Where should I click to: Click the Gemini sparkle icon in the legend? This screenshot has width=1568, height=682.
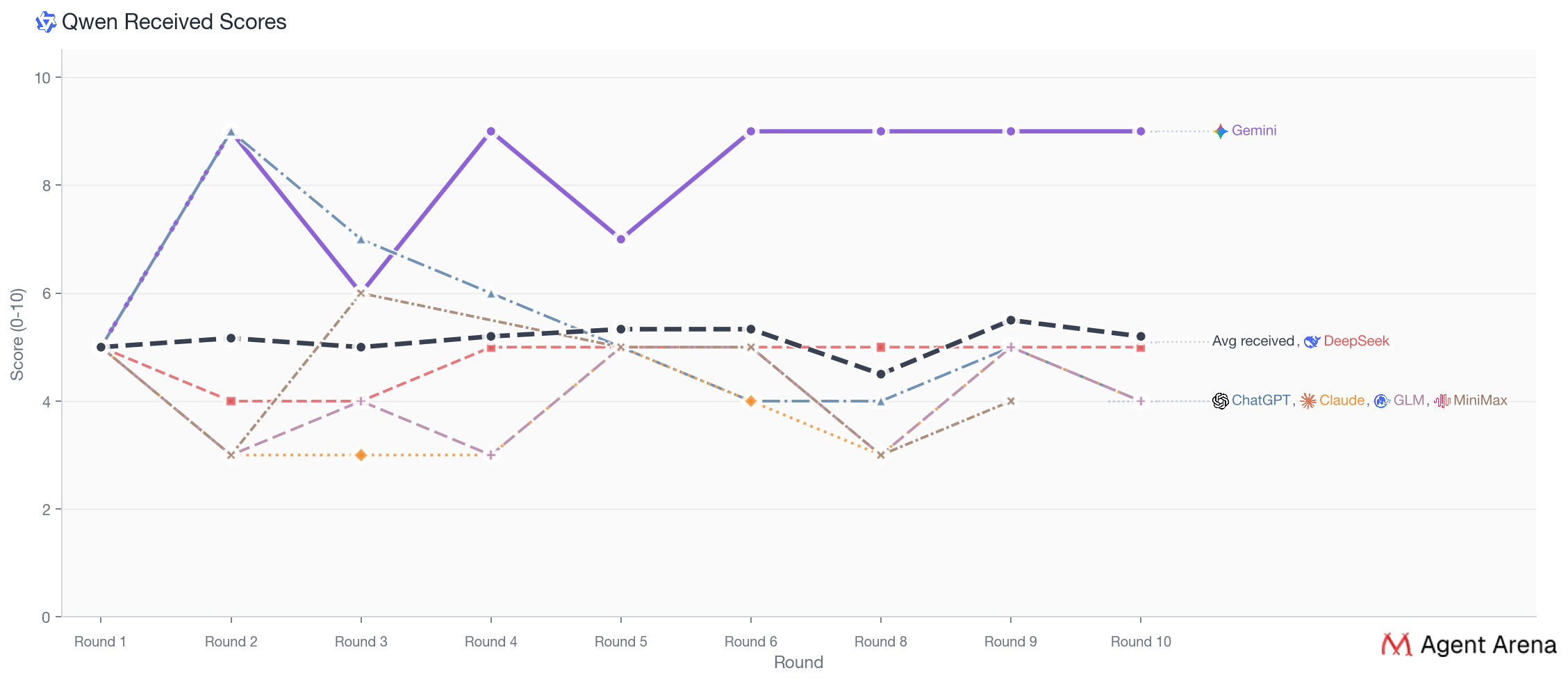click(1221, 131)
